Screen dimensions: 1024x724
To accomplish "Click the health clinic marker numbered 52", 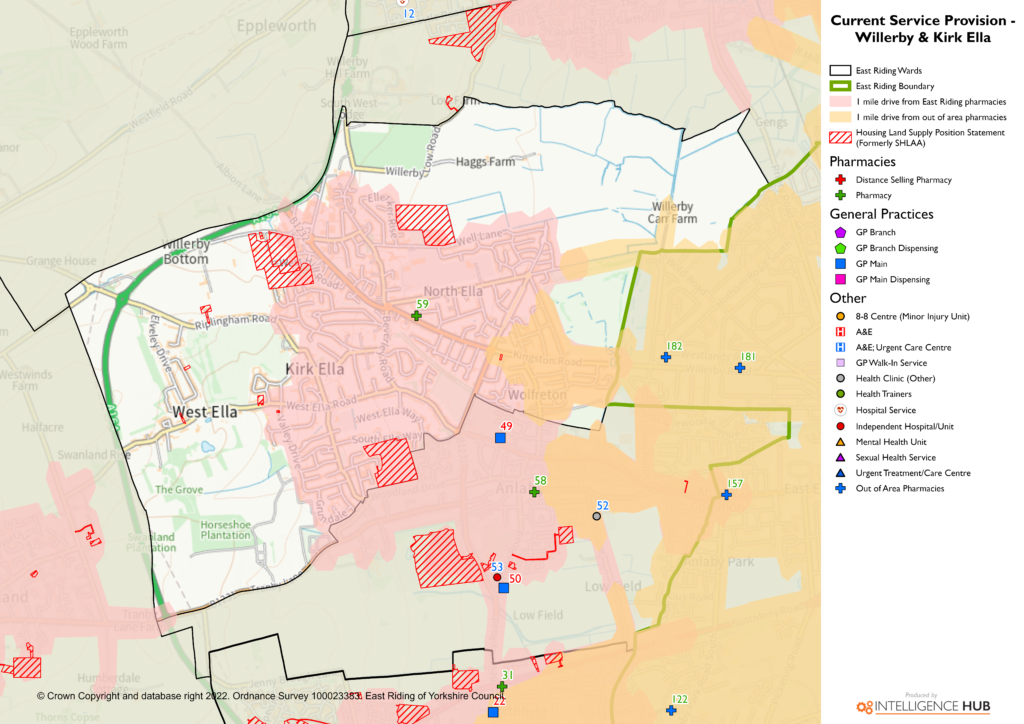I will (597, 516).
